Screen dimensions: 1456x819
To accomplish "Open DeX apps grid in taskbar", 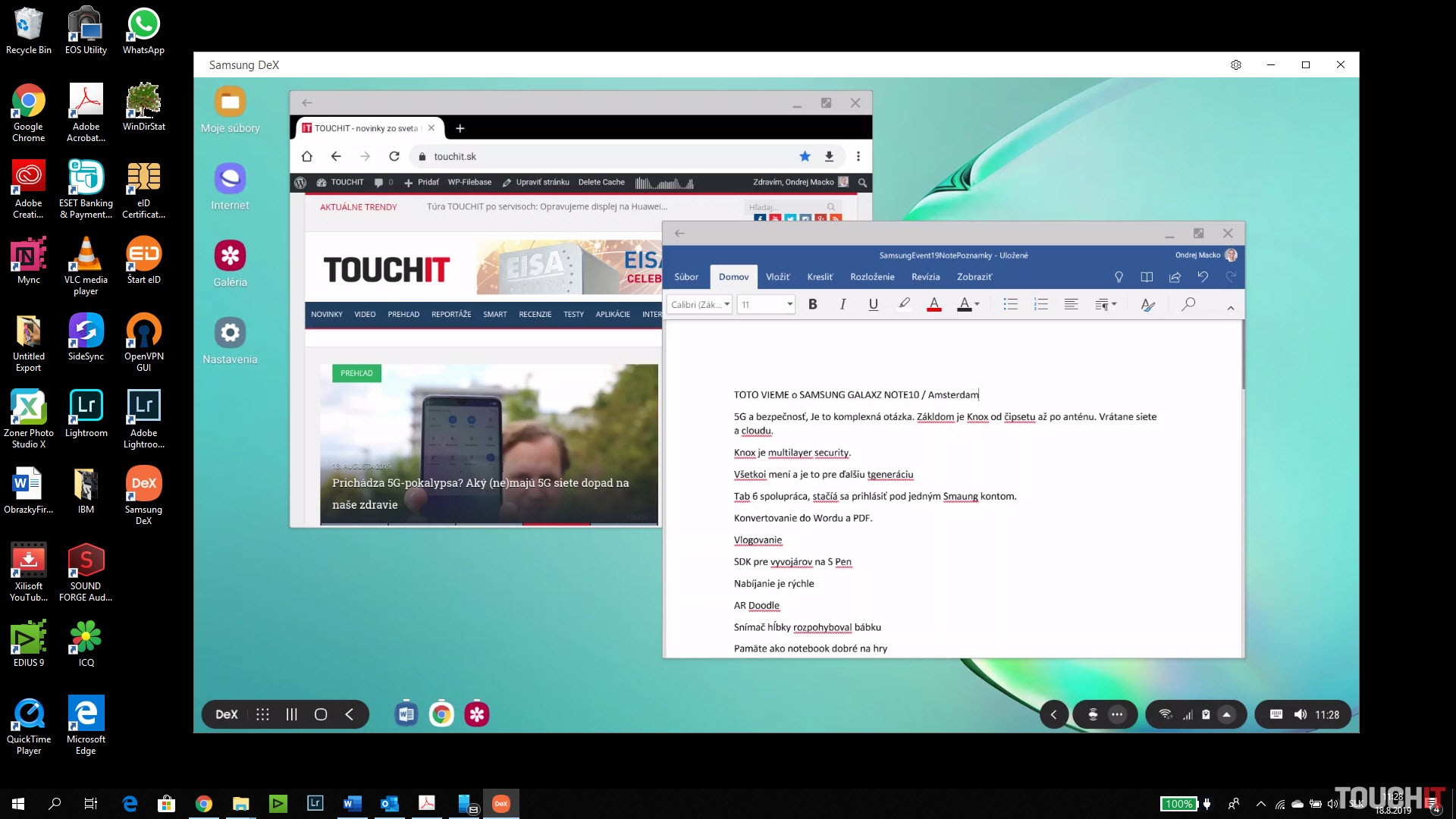I will [x=262, y=714].
